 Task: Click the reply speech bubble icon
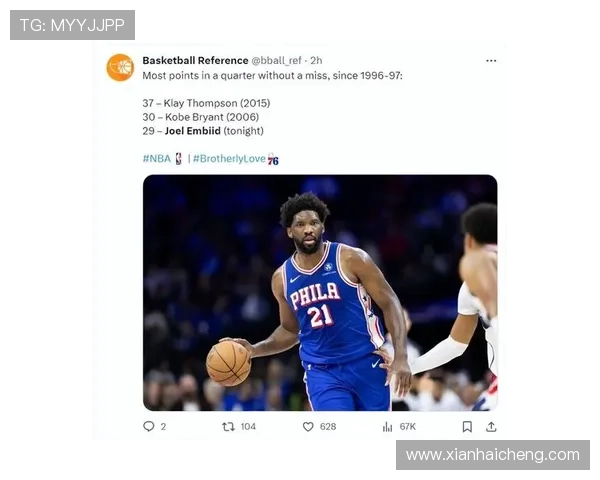(x=148, y=426)
